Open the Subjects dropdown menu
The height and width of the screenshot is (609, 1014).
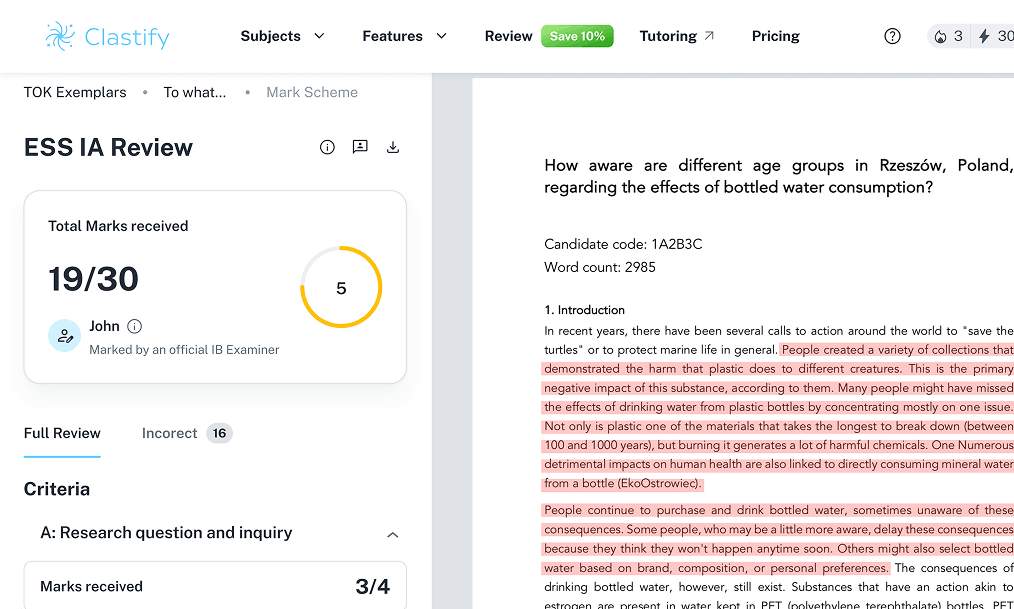pos(282,36)
